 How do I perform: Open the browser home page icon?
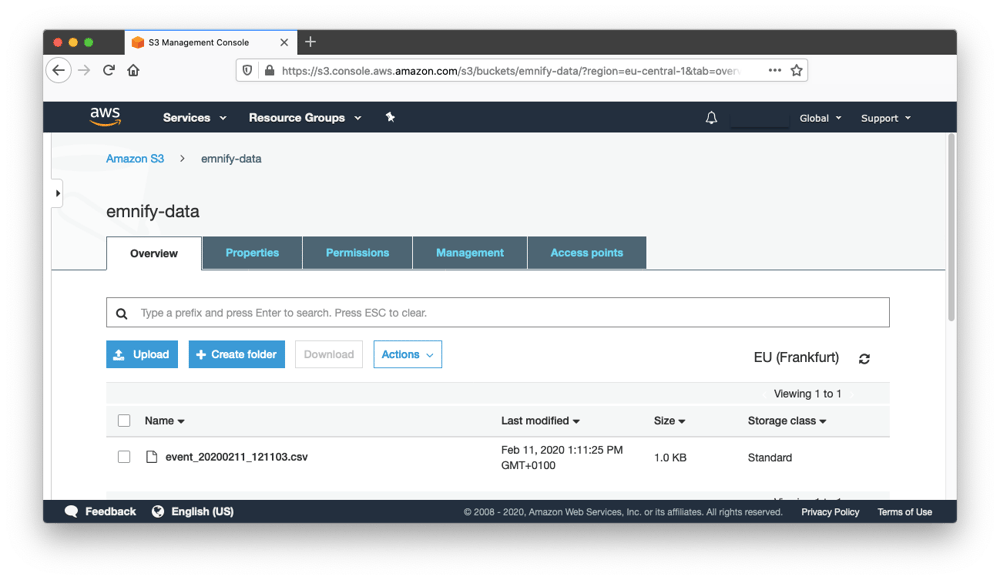click(x=133, y=70)
